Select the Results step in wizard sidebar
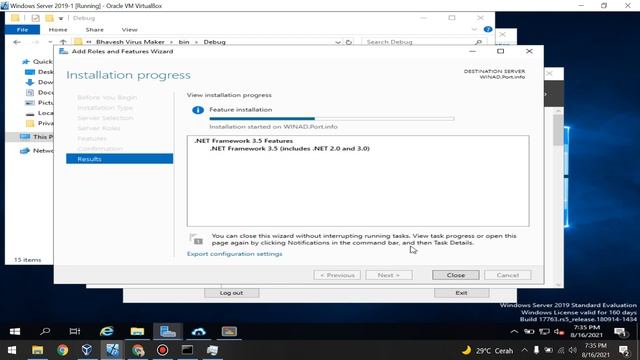This screenshot has width=640, height=360. (x=120, y=159)
